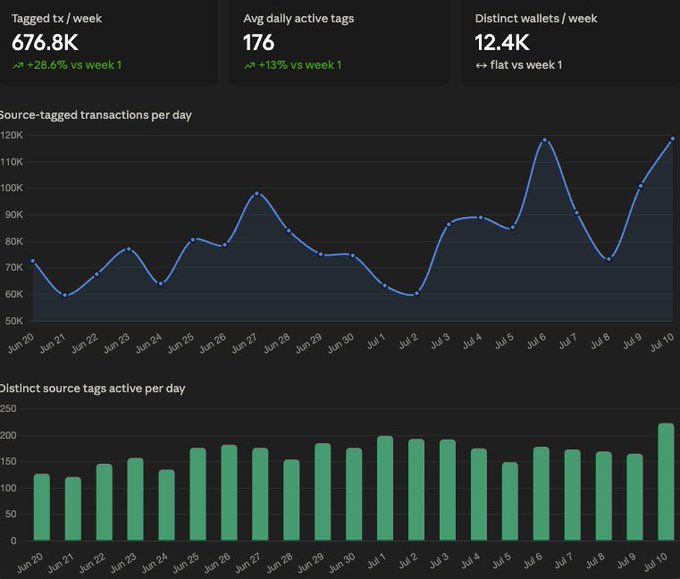The height and width of the screenshot is (579, 680).
Task: Click the Jul 7 data point on line chart
Action: (577, 213)
